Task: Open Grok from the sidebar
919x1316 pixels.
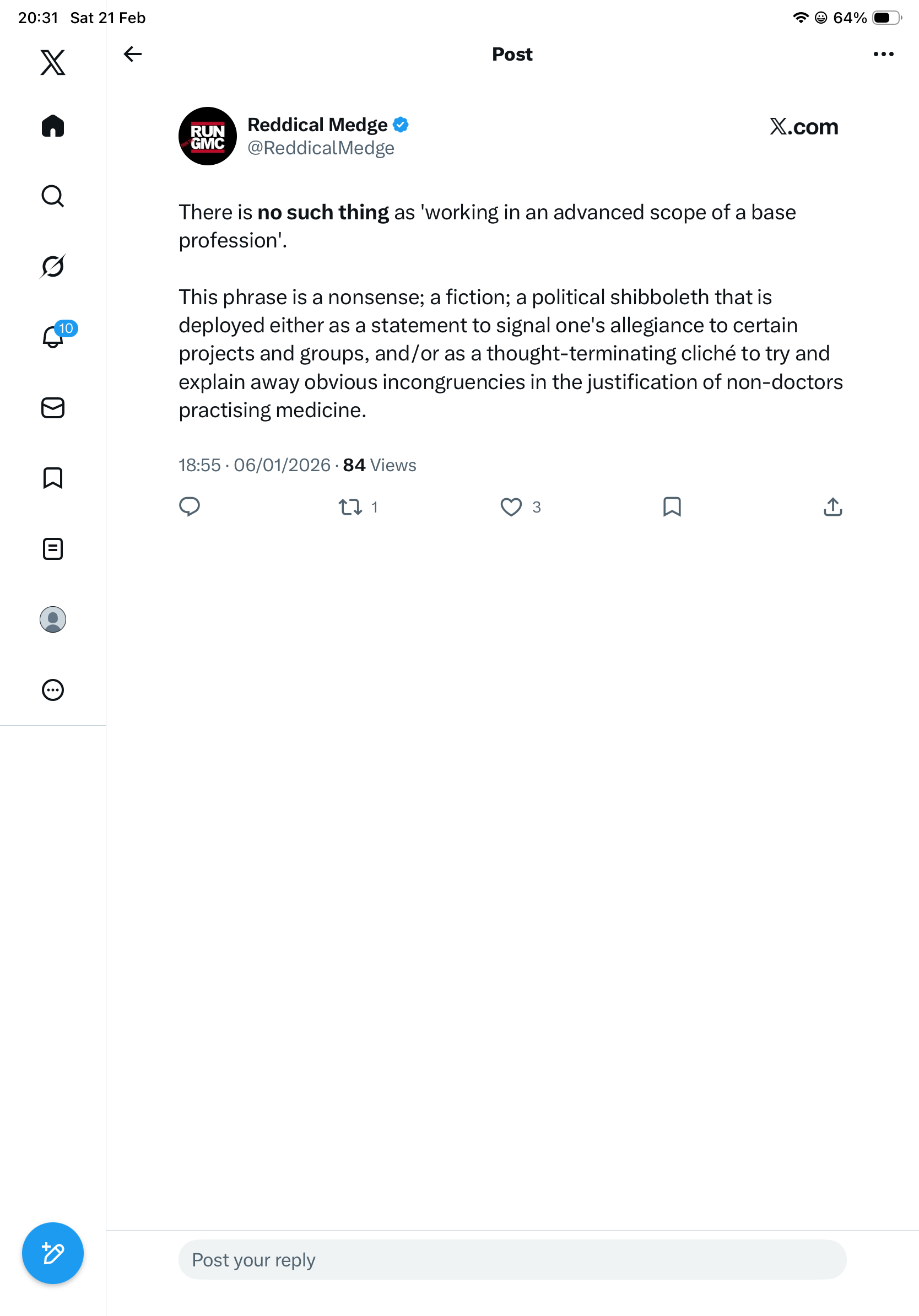Action: pos(53,267)
